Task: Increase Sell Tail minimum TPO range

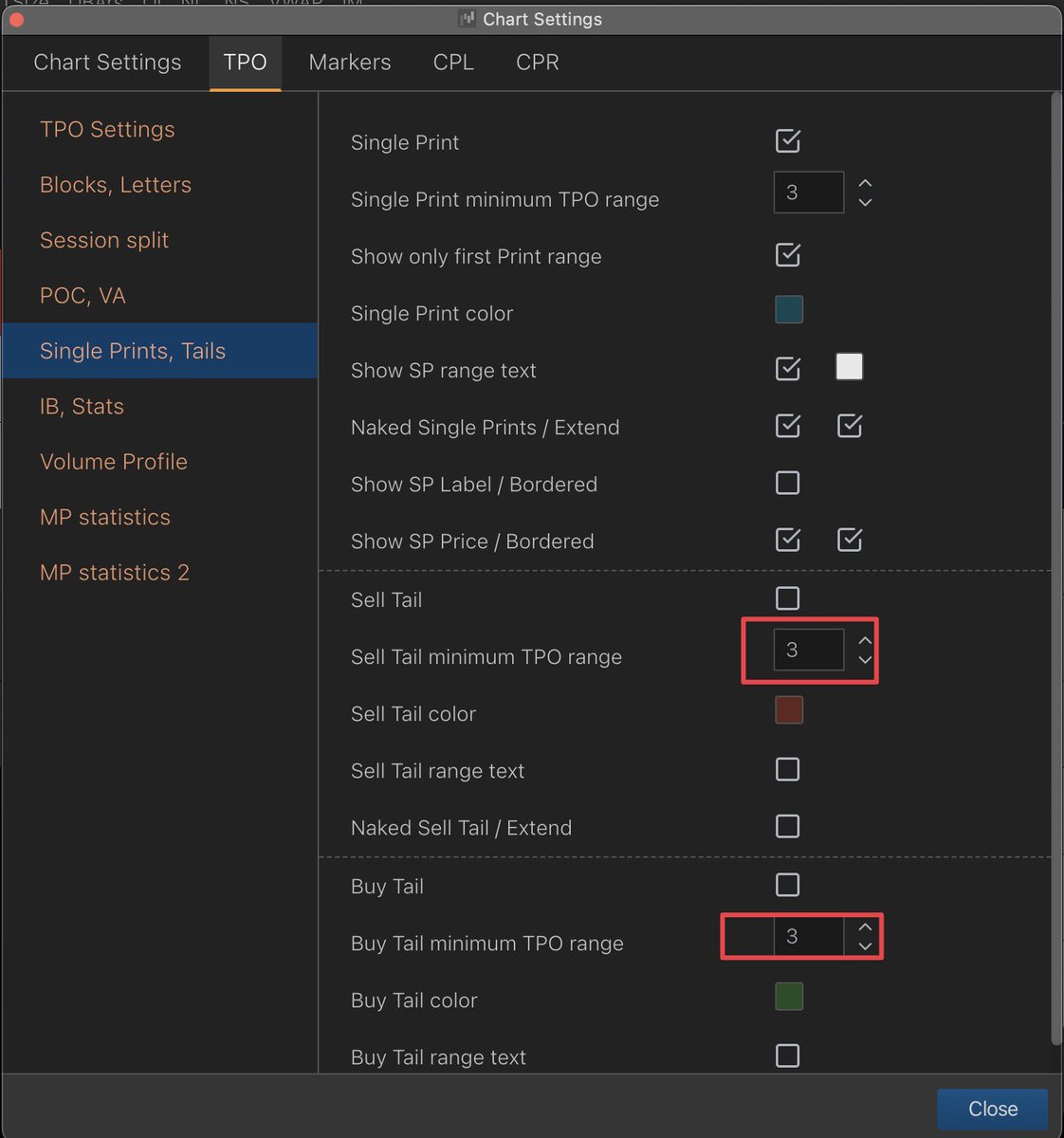Action: pos(865,640)
